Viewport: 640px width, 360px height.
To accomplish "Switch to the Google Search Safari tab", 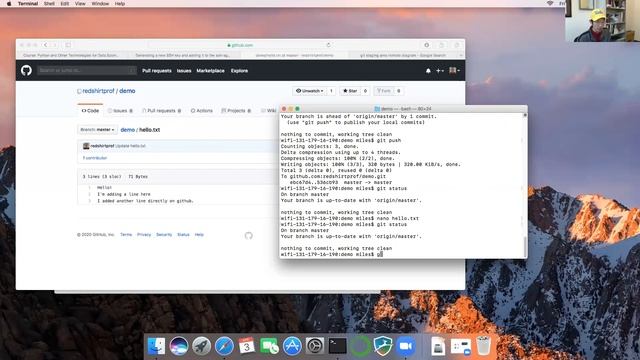I will click(x=402, y=55).
